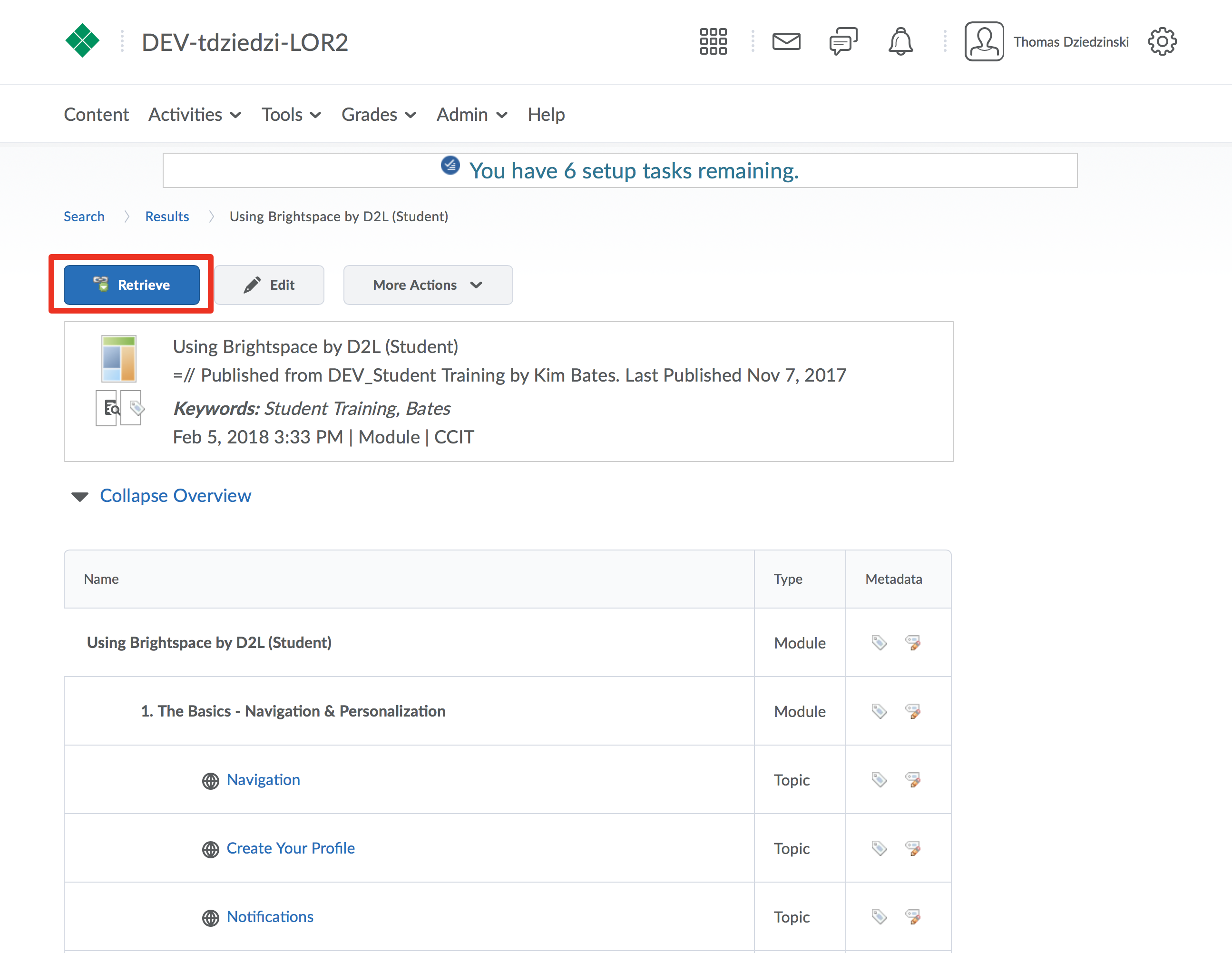
Task: Click the Metadata column header
Action: pyautogui.click(x=893, y=579)
